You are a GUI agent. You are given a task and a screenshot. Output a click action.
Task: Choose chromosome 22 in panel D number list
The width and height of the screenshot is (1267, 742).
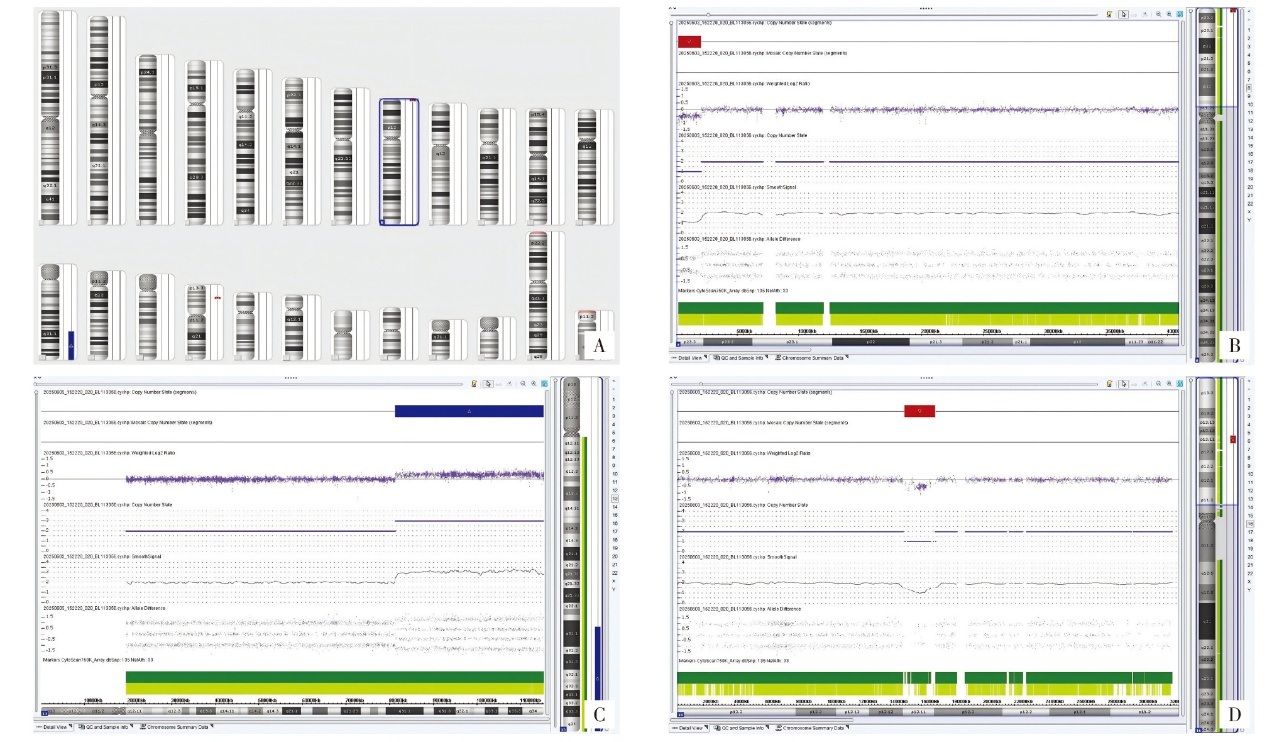(x=1250, y=571)
